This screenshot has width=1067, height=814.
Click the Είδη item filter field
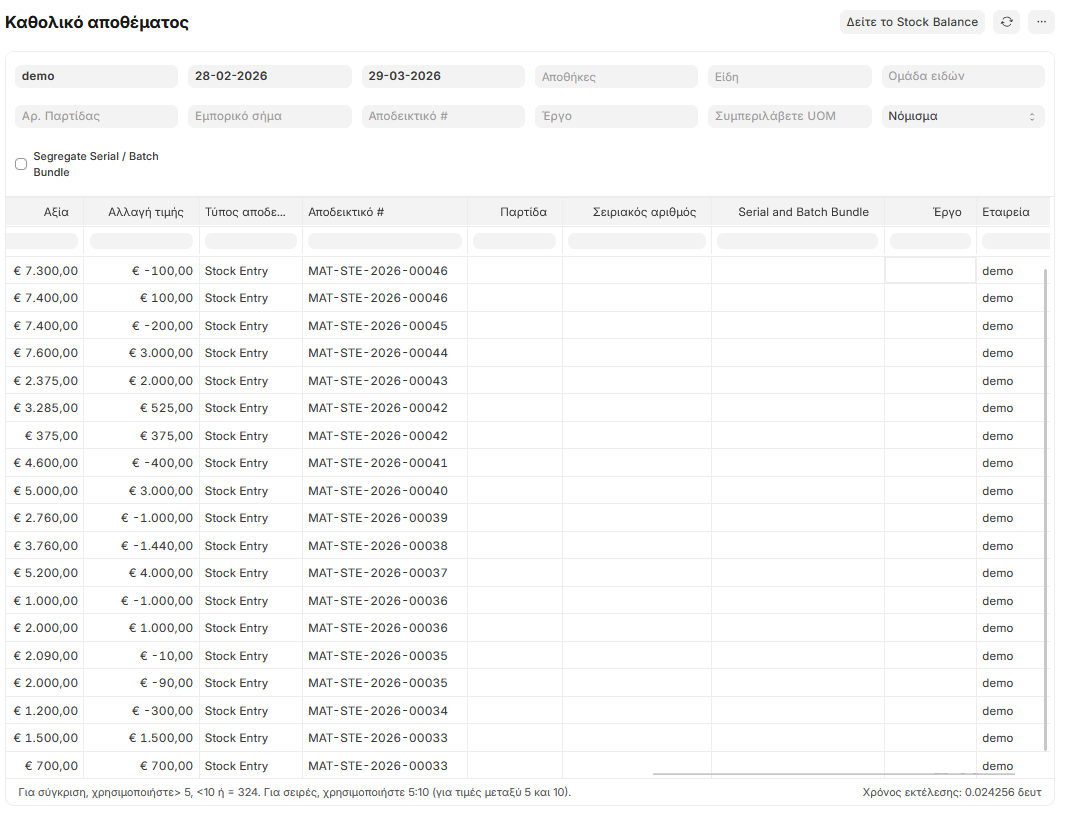(x=789, y=76)
